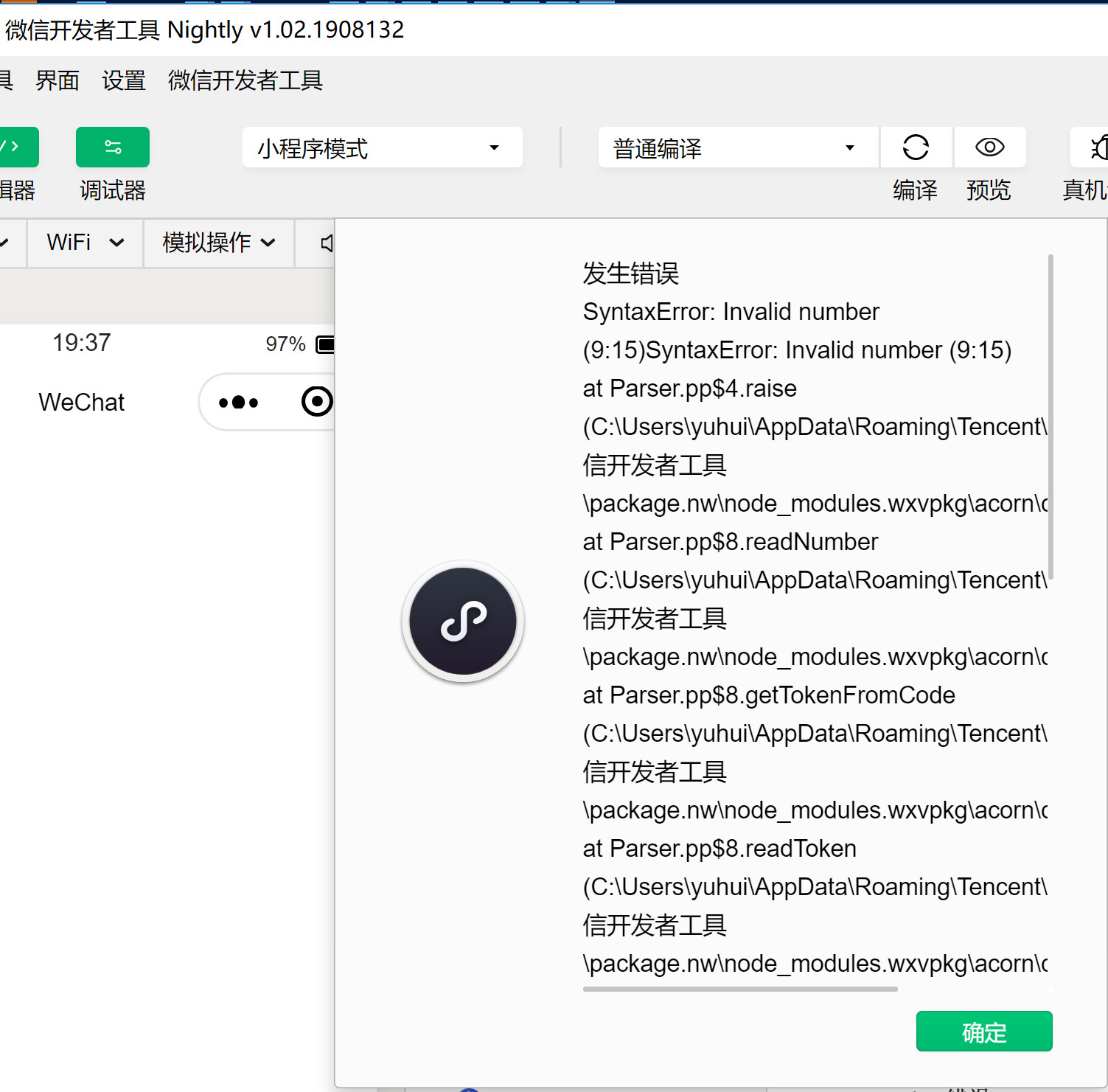
Task: Expand the 模拟操作 dropdown
Action: [219, 242]
